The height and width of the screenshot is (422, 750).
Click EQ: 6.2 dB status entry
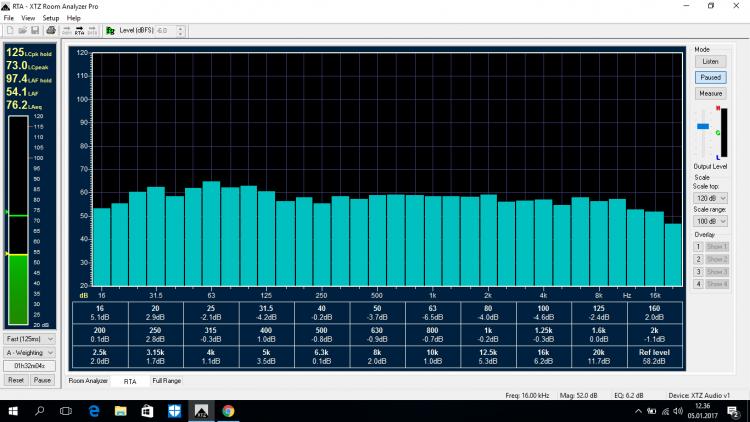click(629, 396)
